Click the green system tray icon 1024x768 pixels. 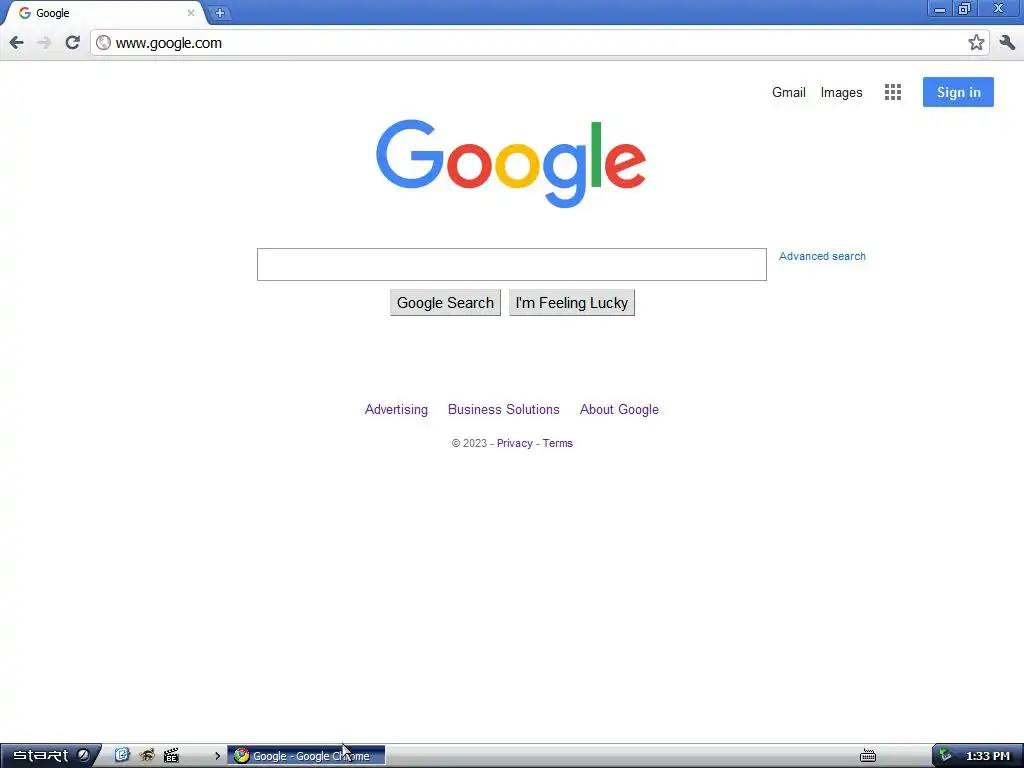(946, 755)
